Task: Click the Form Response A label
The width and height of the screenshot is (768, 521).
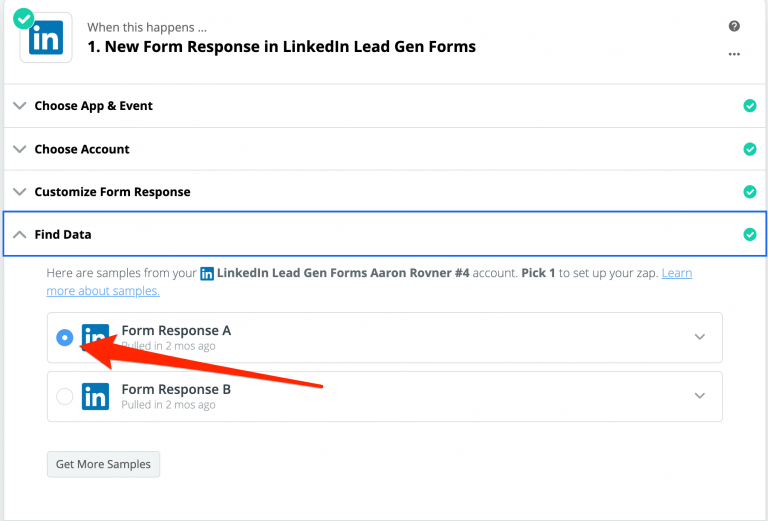Action: pos(176,331)
